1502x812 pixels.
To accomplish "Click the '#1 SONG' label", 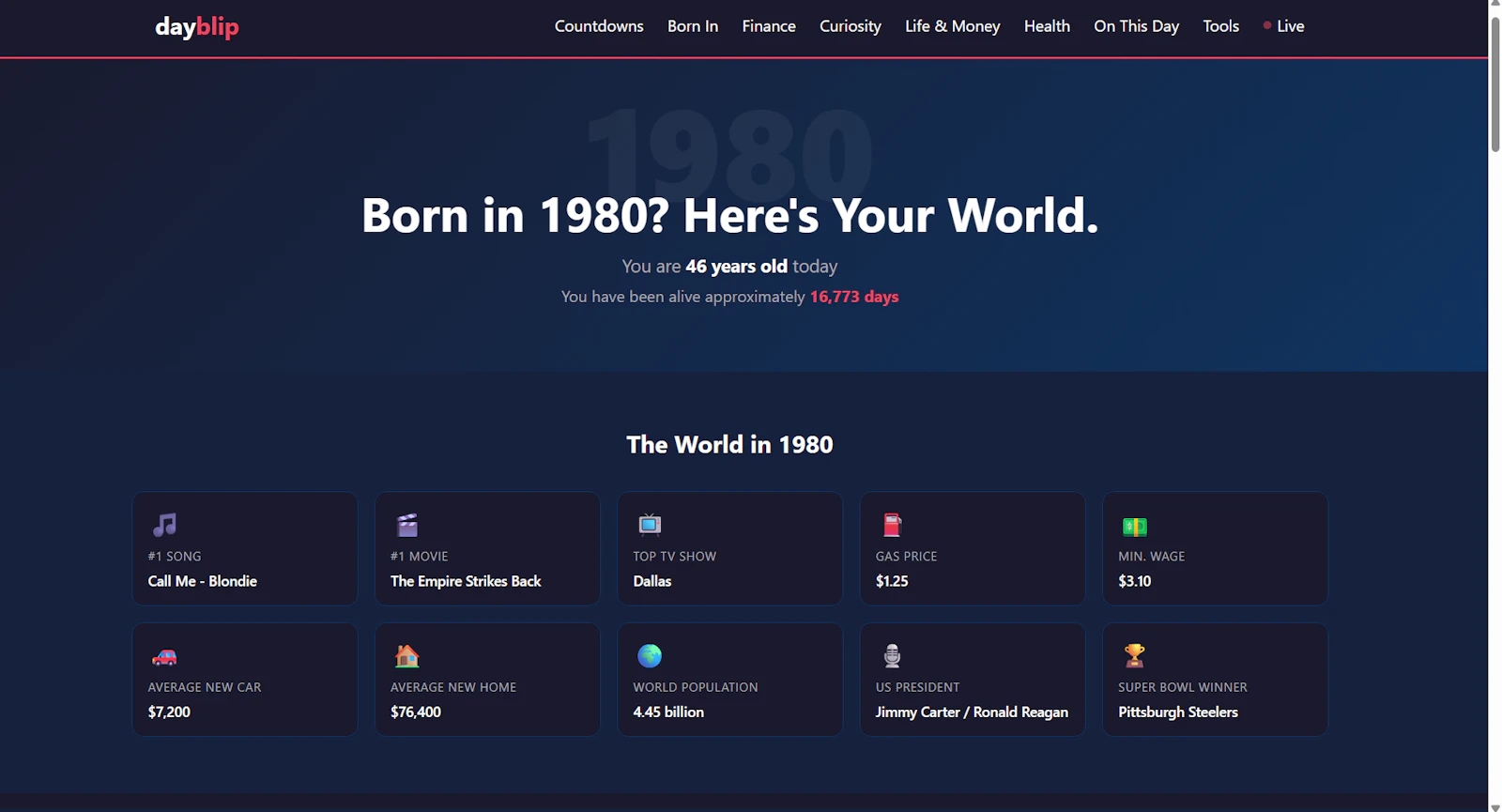I will click(175, 556).
